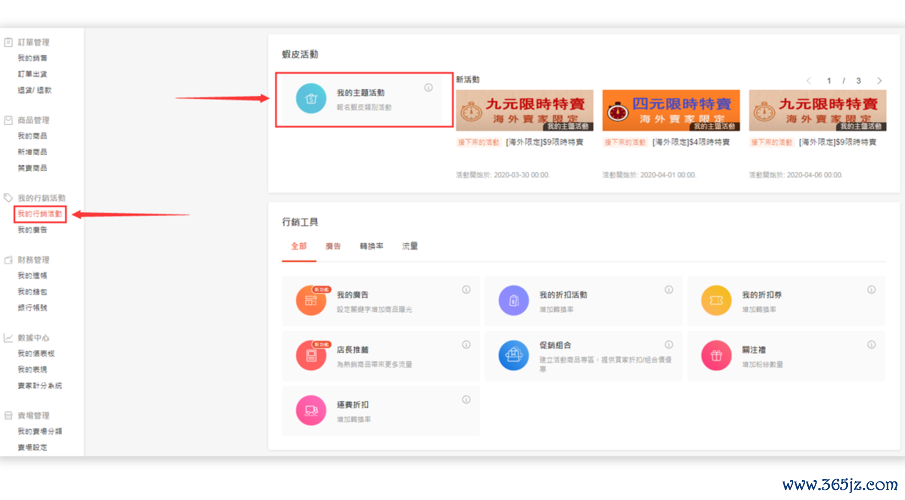Go to next page of 新活動 banners
905x500 pixels.
pos(879,81)
